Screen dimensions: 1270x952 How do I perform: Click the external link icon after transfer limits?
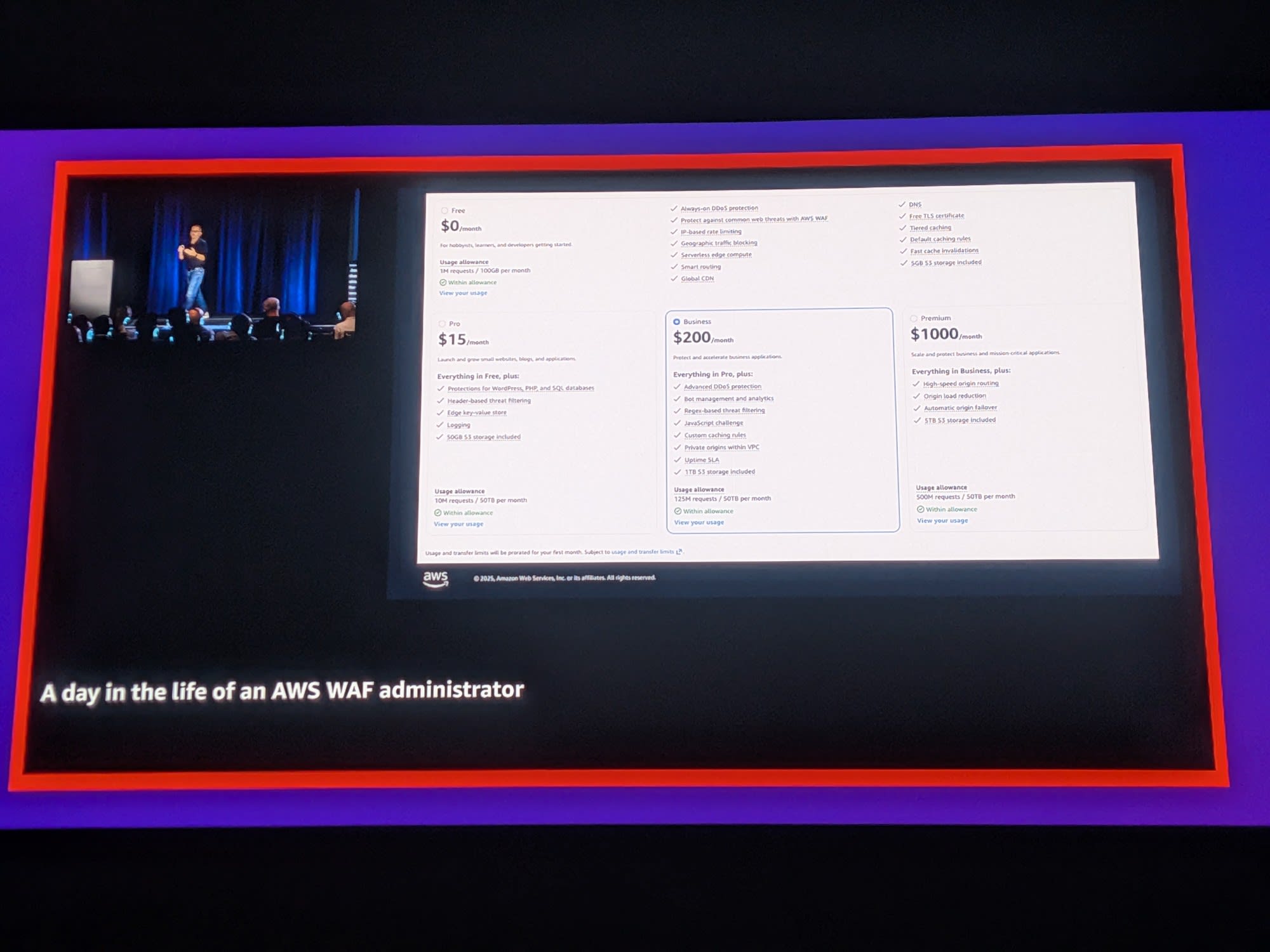point(679,552)
